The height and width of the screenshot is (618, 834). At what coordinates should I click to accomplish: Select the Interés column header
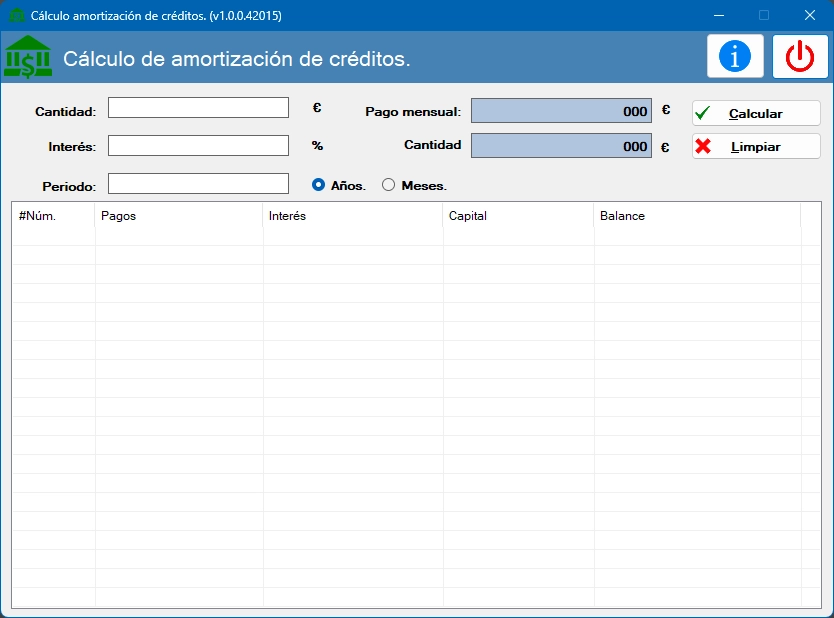coord(353,216)
